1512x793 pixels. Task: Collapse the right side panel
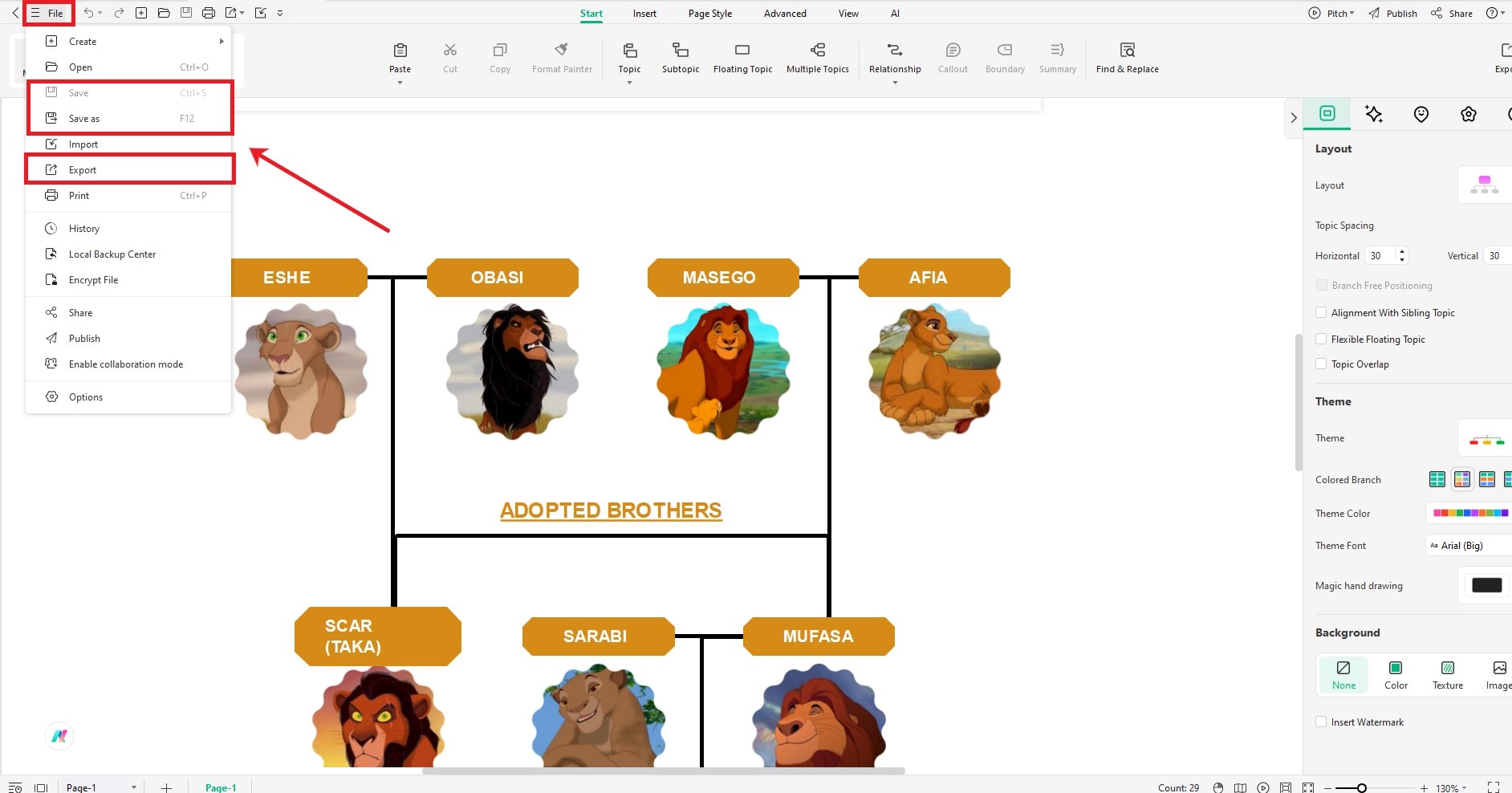(x=1293, y=117)
